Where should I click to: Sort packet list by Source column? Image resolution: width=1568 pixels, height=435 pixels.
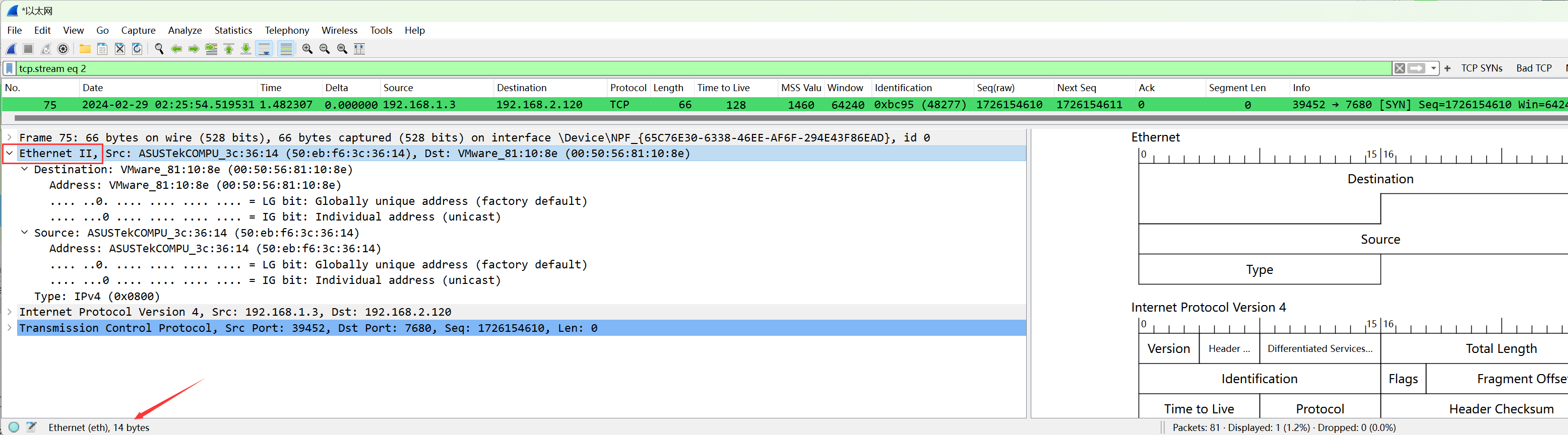436,88
